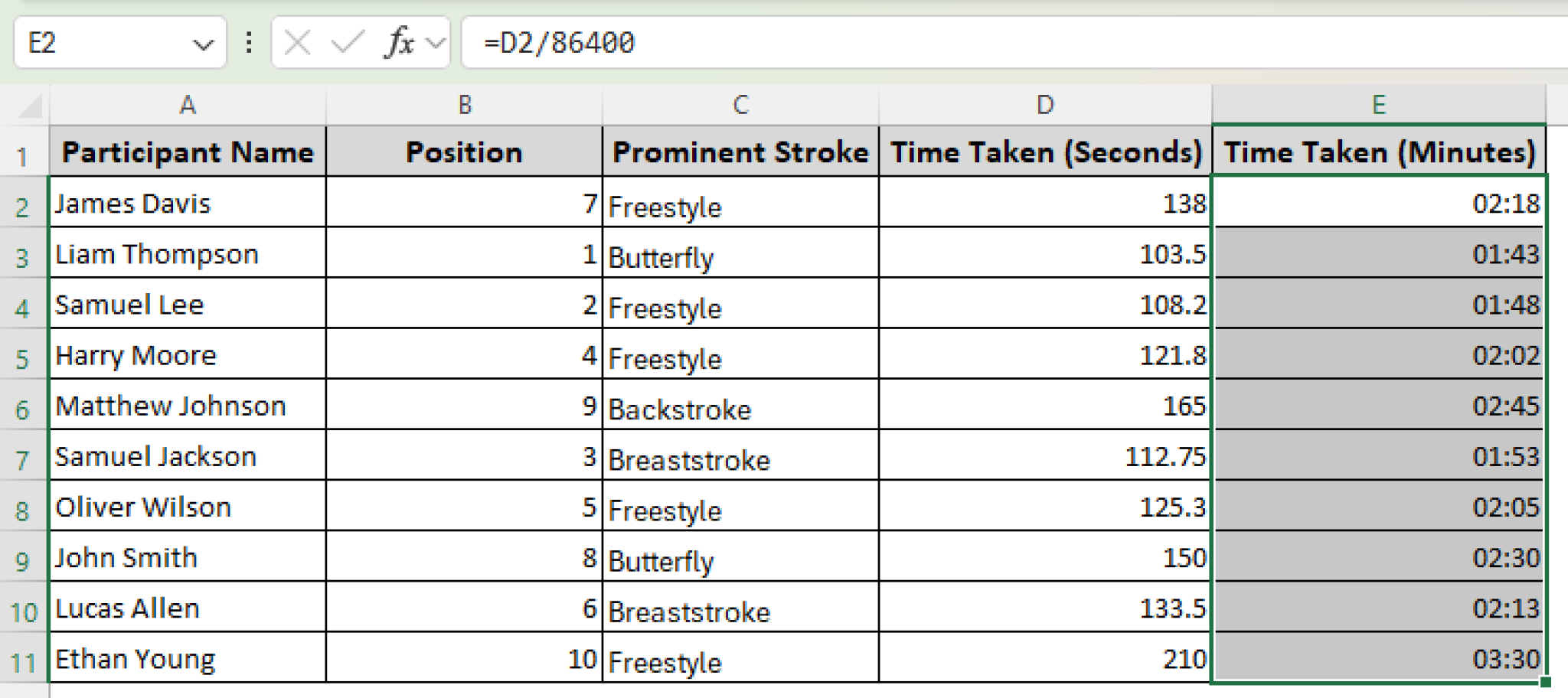Select row 5 header
Screen dimensions: 1568x698
tap(21, 355)
